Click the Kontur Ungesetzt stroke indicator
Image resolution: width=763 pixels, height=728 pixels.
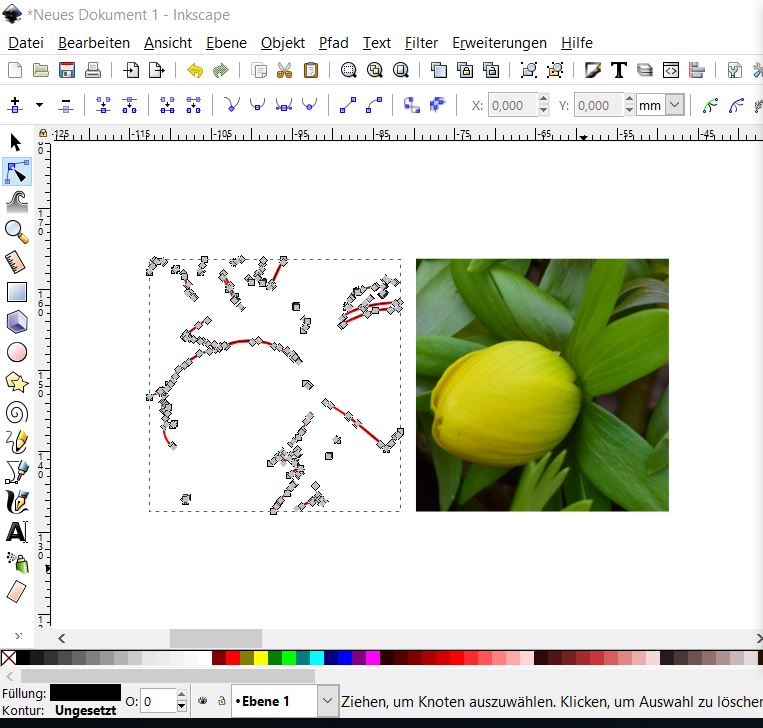coord(85,710)
